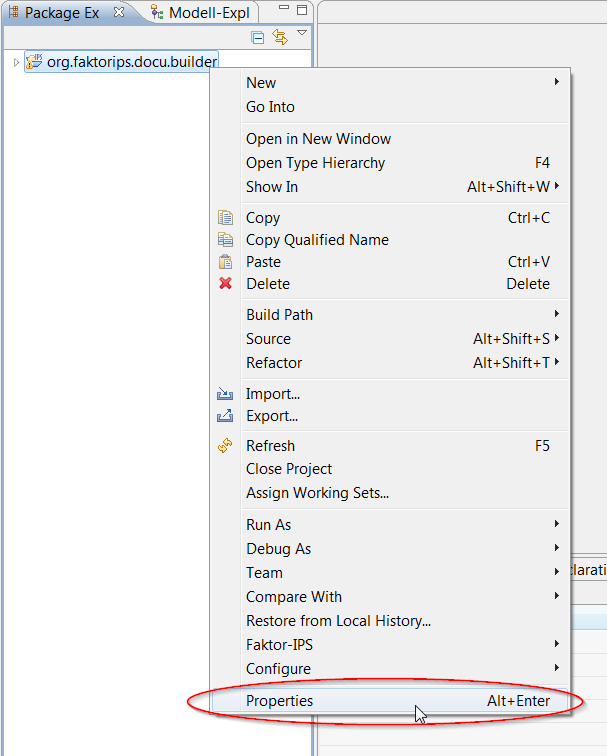This screenshot has width=607, height=756.
Task: Select Restore from Local History...
Action: (338, 621)
